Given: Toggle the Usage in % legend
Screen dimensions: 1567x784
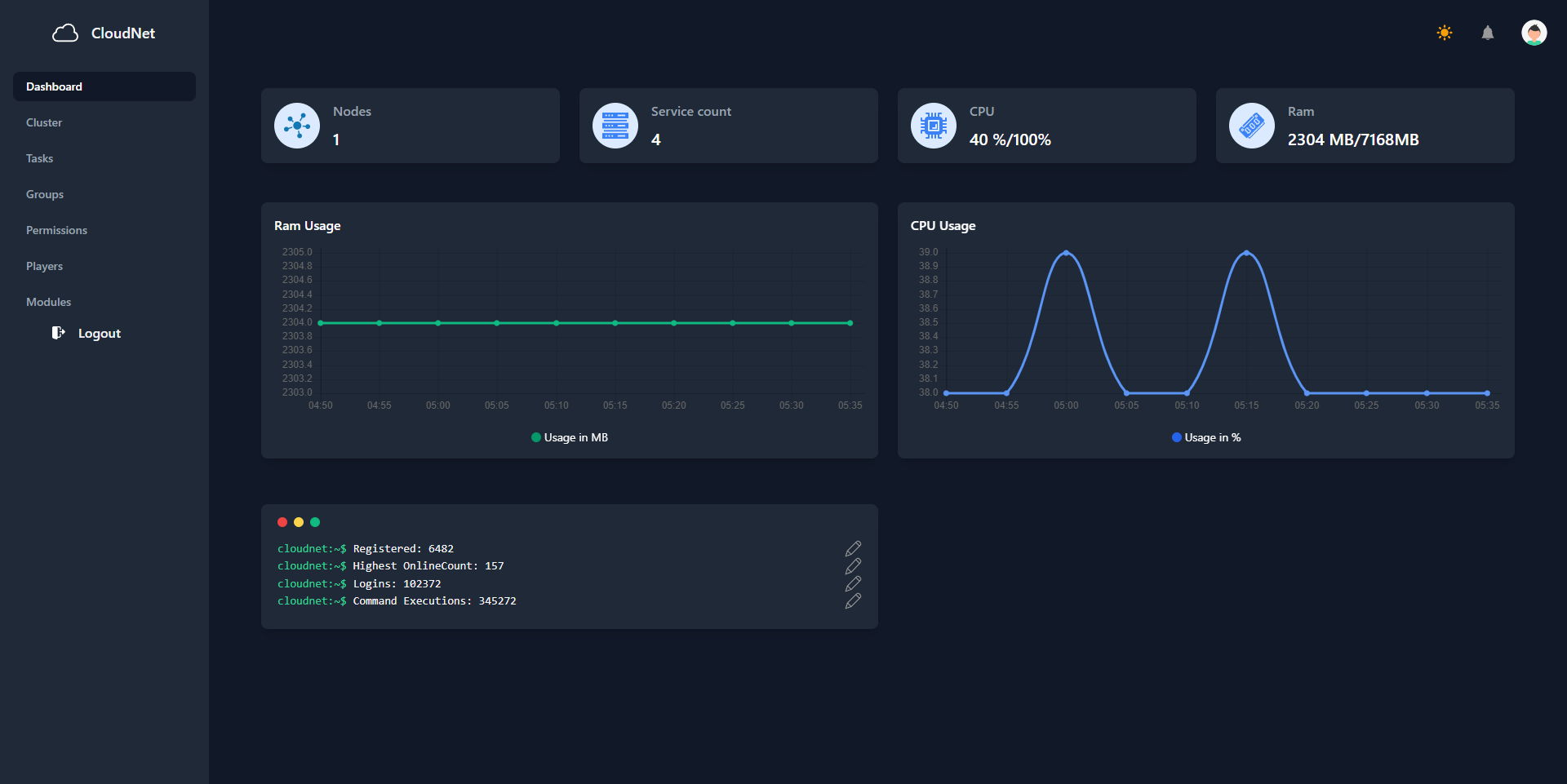Looking at the screenshot, I should [x=1206, y=437].
